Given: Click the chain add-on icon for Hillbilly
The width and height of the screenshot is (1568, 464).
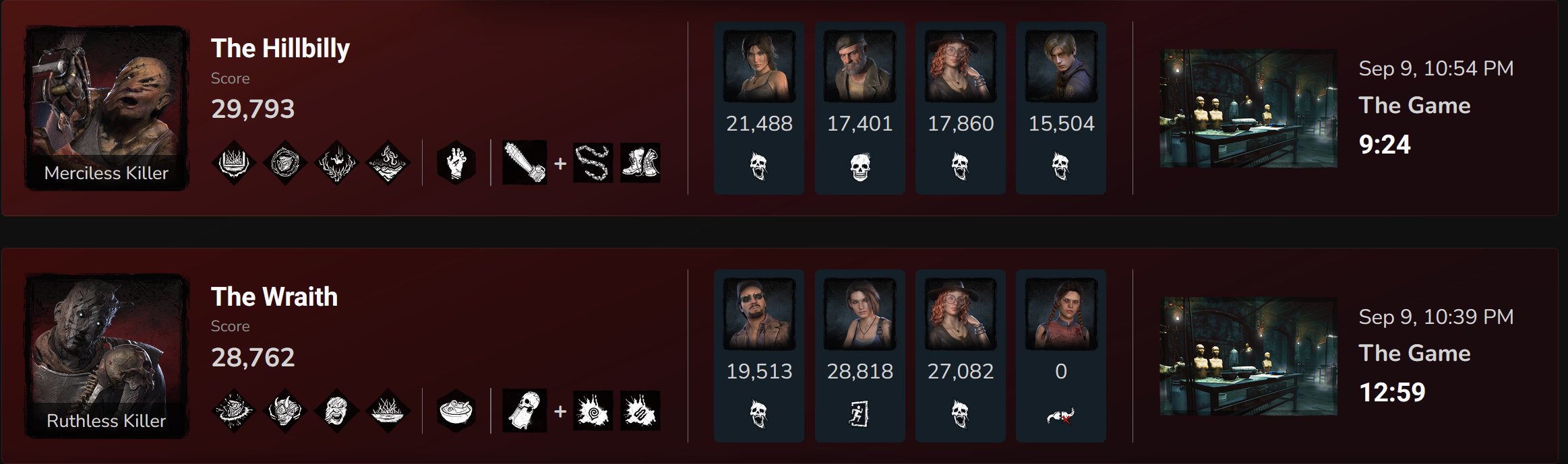Looking at the screenshot, I should 593,163.
